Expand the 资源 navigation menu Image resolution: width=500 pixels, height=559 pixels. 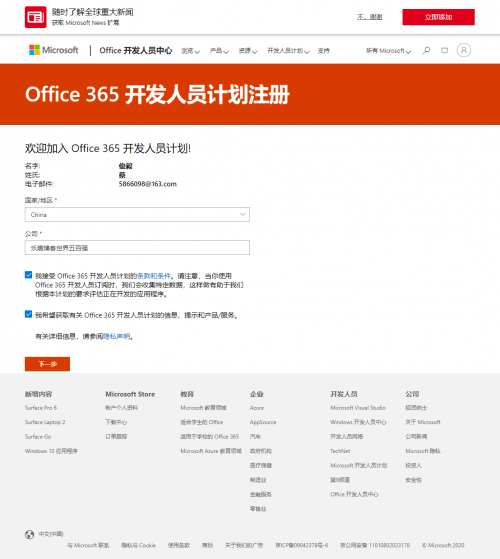click(x=248, y=51)
